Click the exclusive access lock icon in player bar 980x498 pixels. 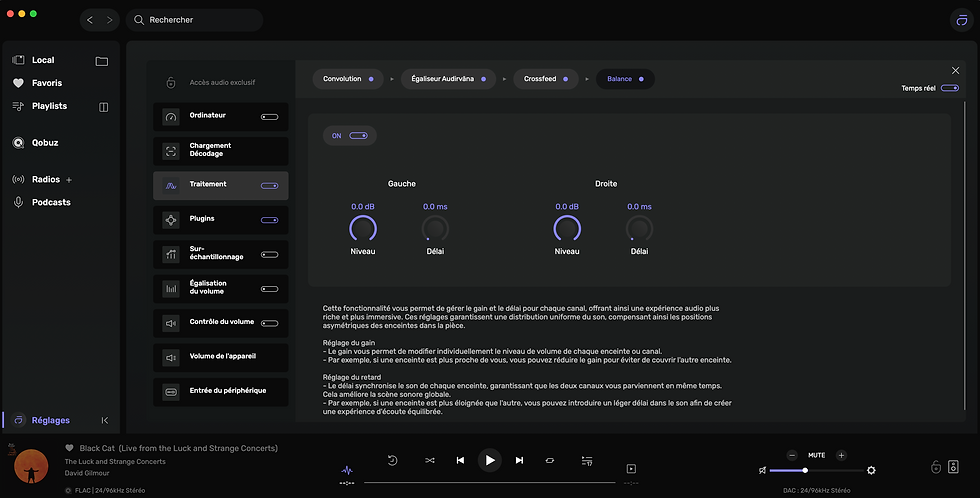[x=936, y=467]
